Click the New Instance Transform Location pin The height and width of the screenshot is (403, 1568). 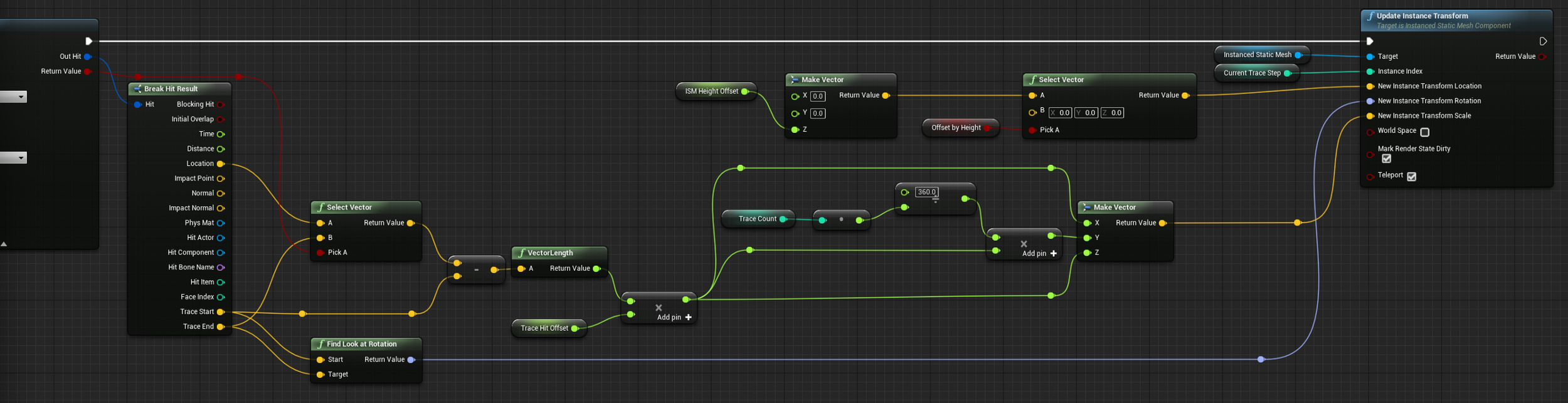tap(1370, 86)
